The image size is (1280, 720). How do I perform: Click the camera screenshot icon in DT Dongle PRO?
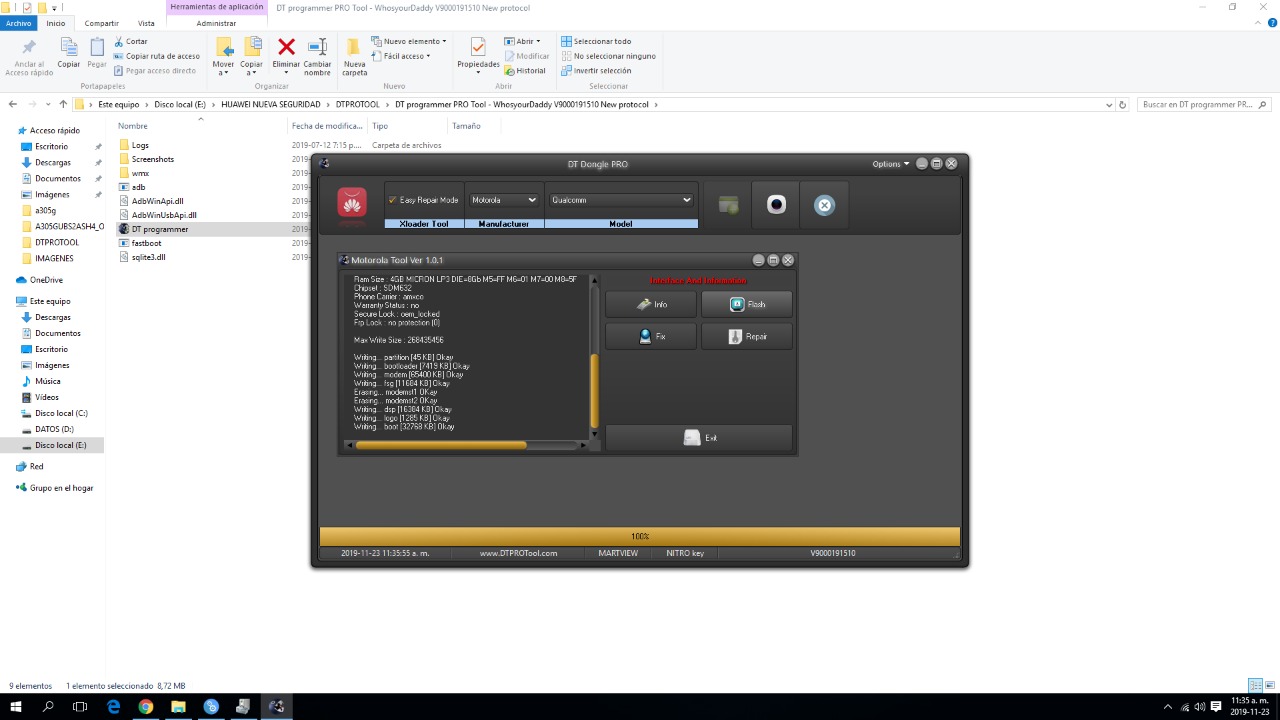(776, 205)
